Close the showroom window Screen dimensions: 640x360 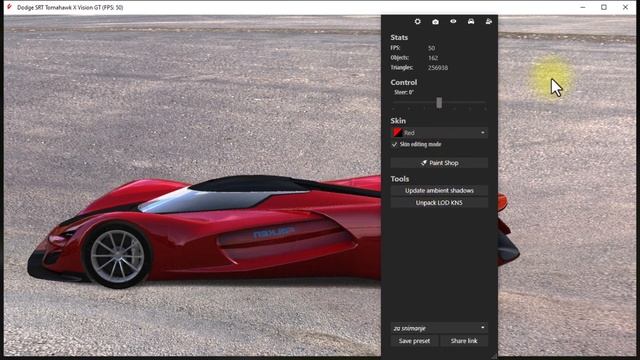point(625,7)
